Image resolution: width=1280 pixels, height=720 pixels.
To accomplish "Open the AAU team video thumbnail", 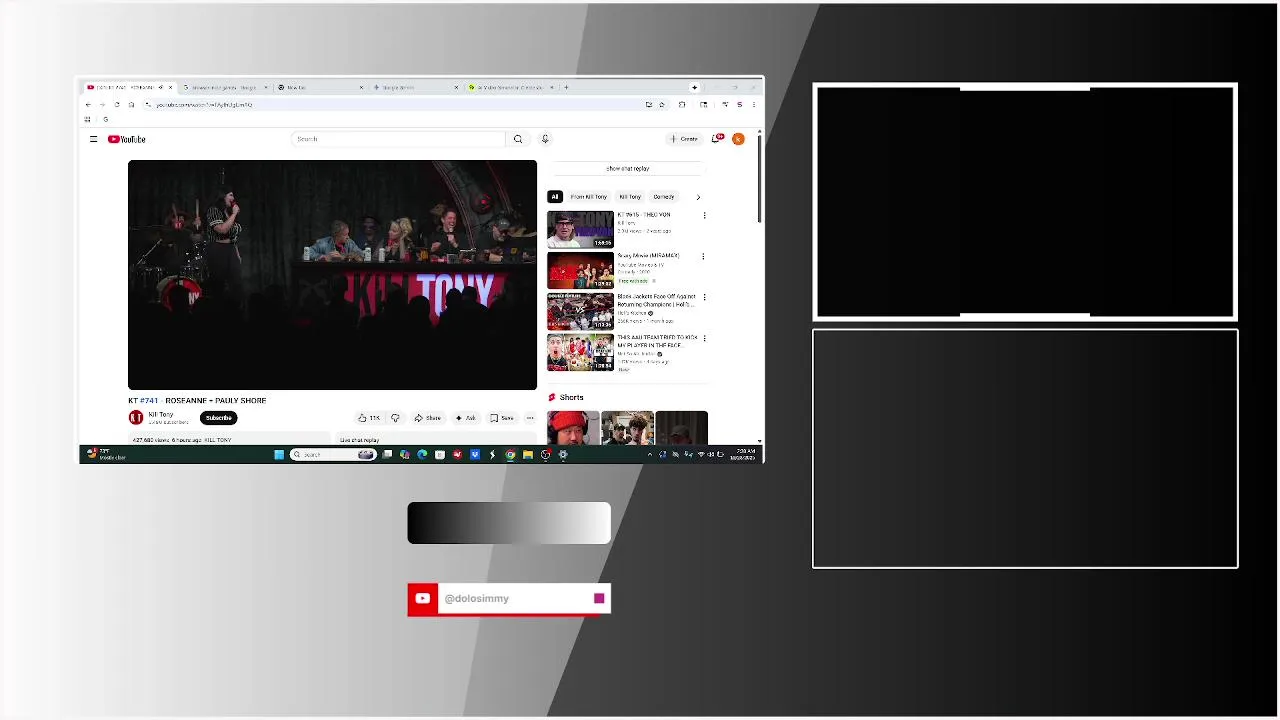I will 580,352.
